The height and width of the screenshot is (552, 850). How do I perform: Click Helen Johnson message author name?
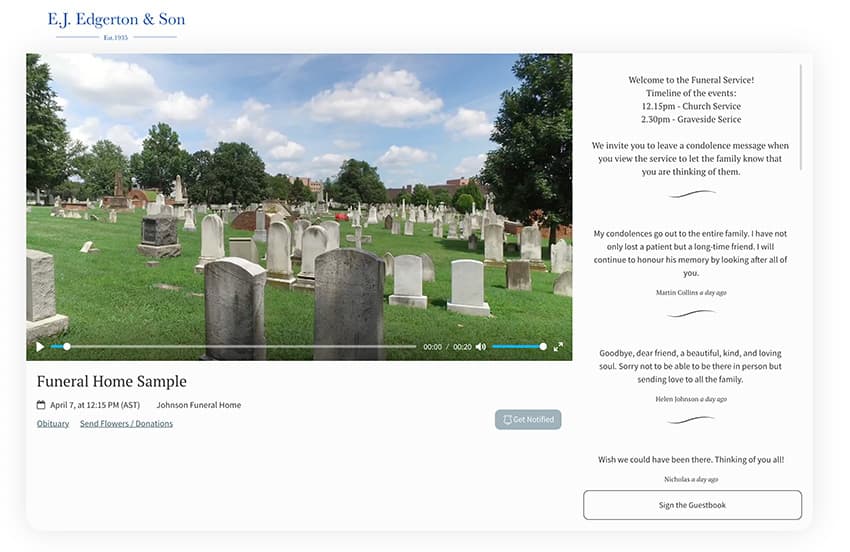coord(677,399)
